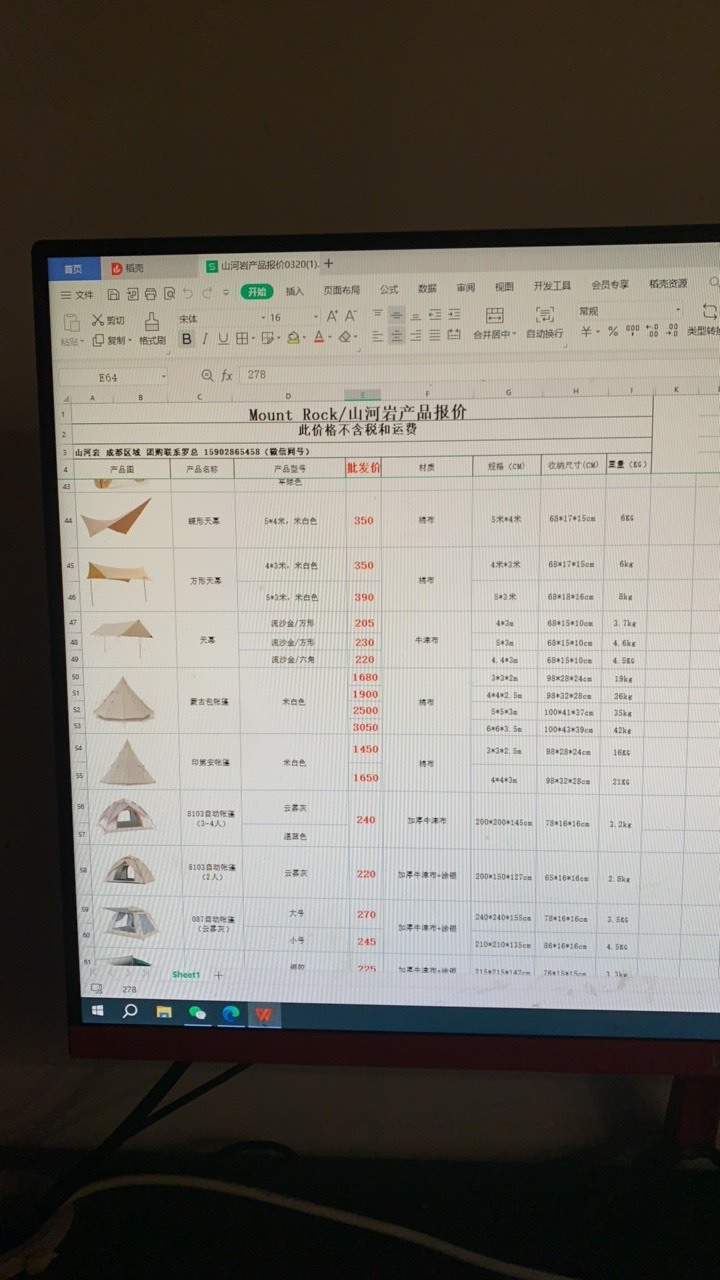Open File Explorer from the taskbar
Image resolution: width=720 pixels, height=1280 pixels.
(x=163, y=1012)
